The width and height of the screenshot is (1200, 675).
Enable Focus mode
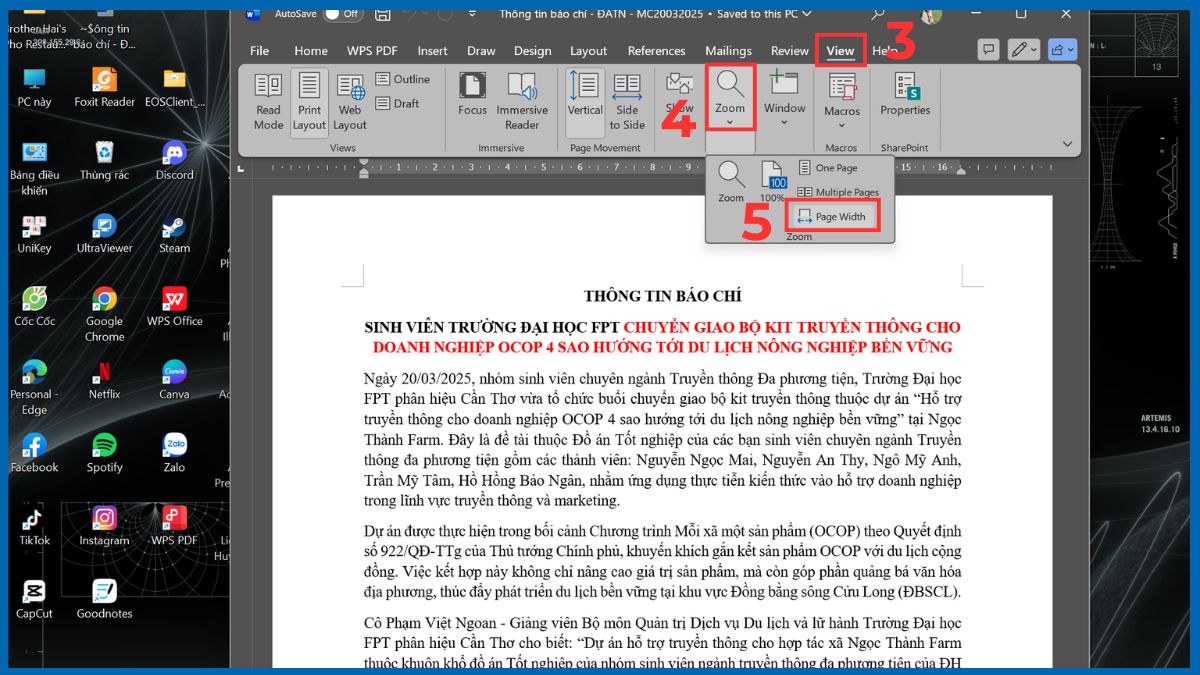pos(472,100)
